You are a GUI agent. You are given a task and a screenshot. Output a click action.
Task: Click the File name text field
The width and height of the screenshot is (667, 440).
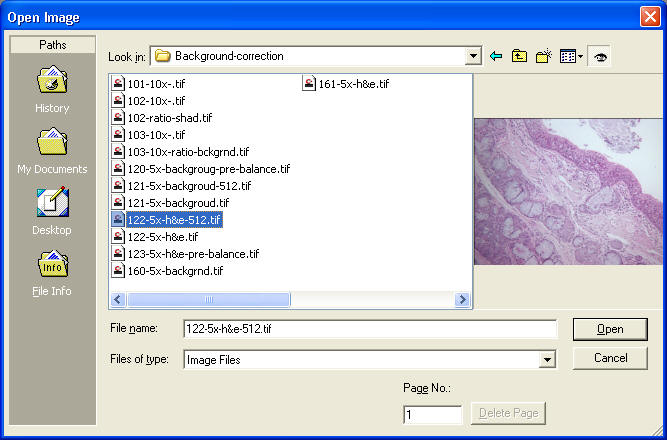click(369, 329)
